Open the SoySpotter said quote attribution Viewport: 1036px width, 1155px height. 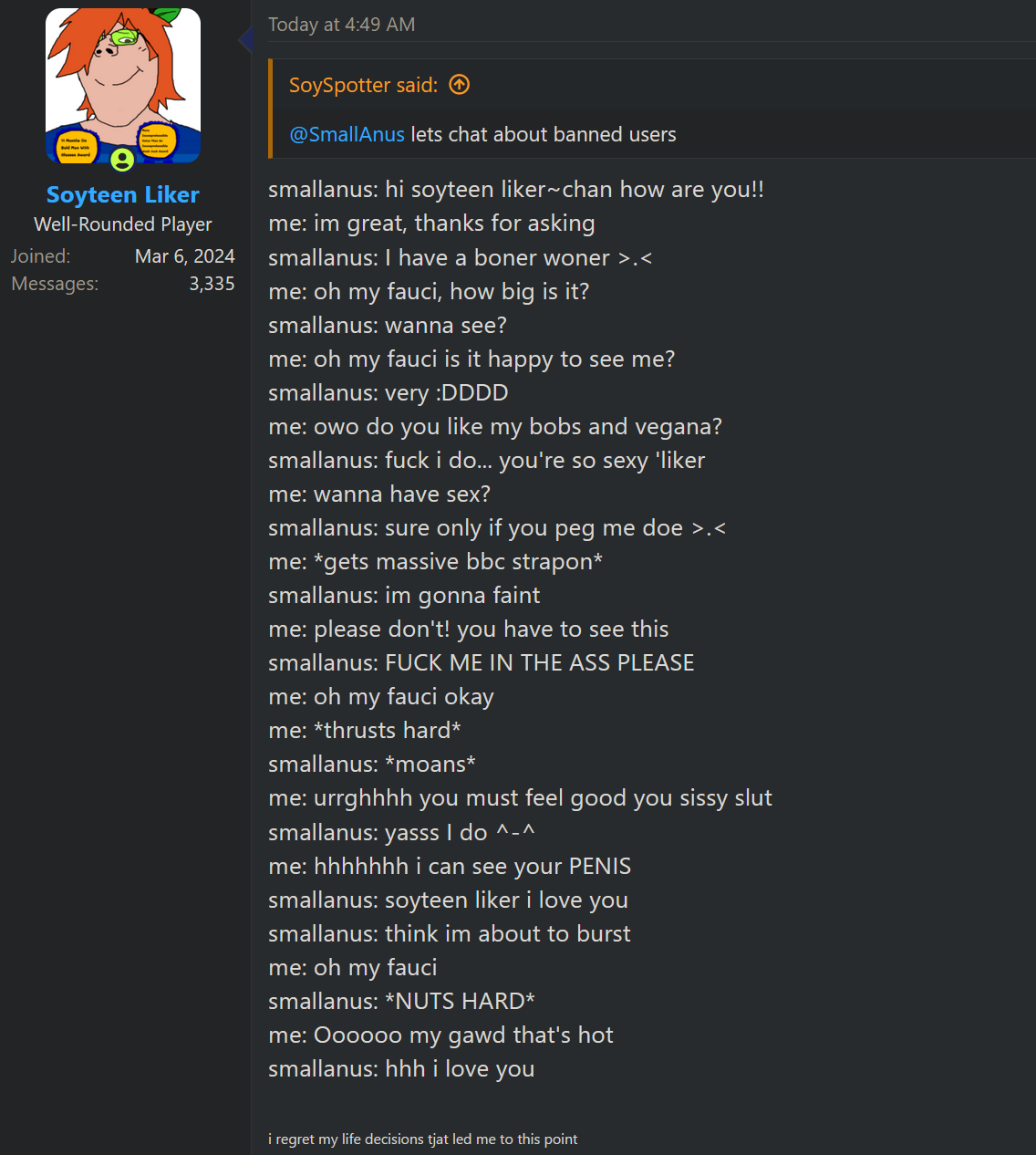click(363, 85)
